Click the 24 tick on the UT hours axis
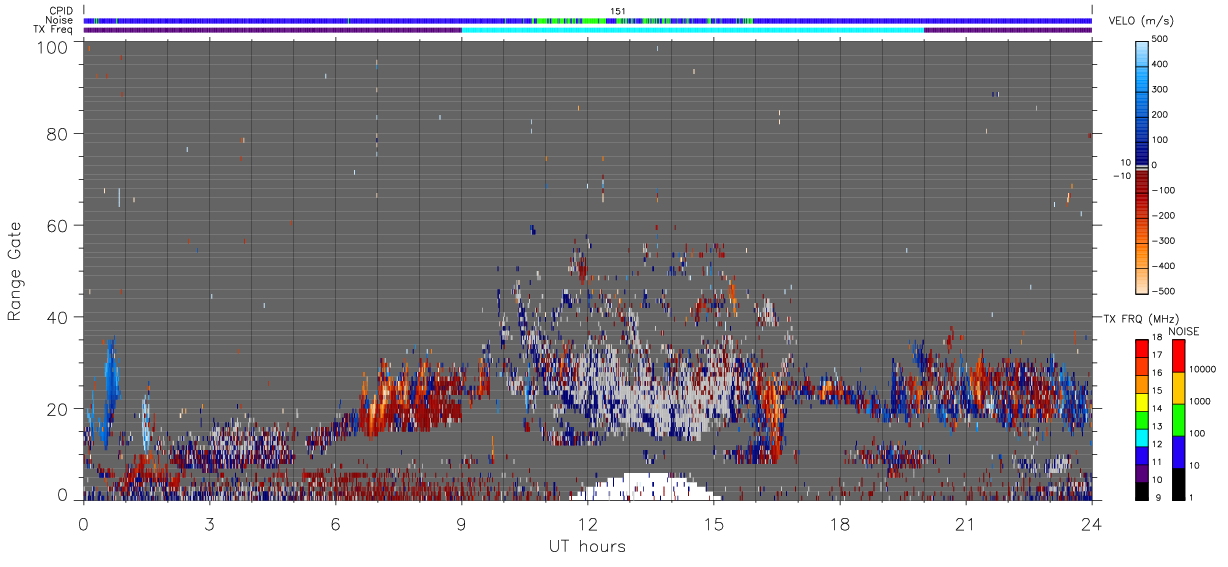 [x=1091, y=523]
